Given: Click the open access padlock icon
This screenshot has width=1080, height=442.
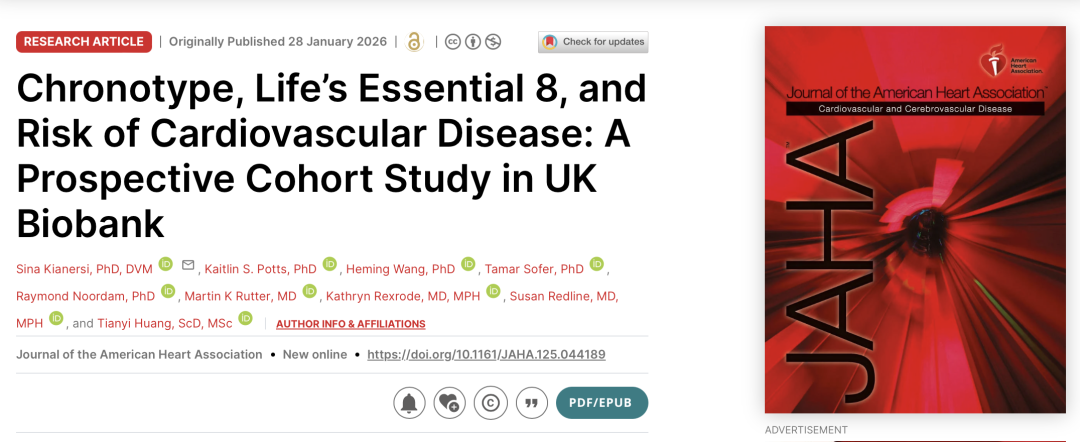Looking at the screenshot, I should click(x=414, y=42).
